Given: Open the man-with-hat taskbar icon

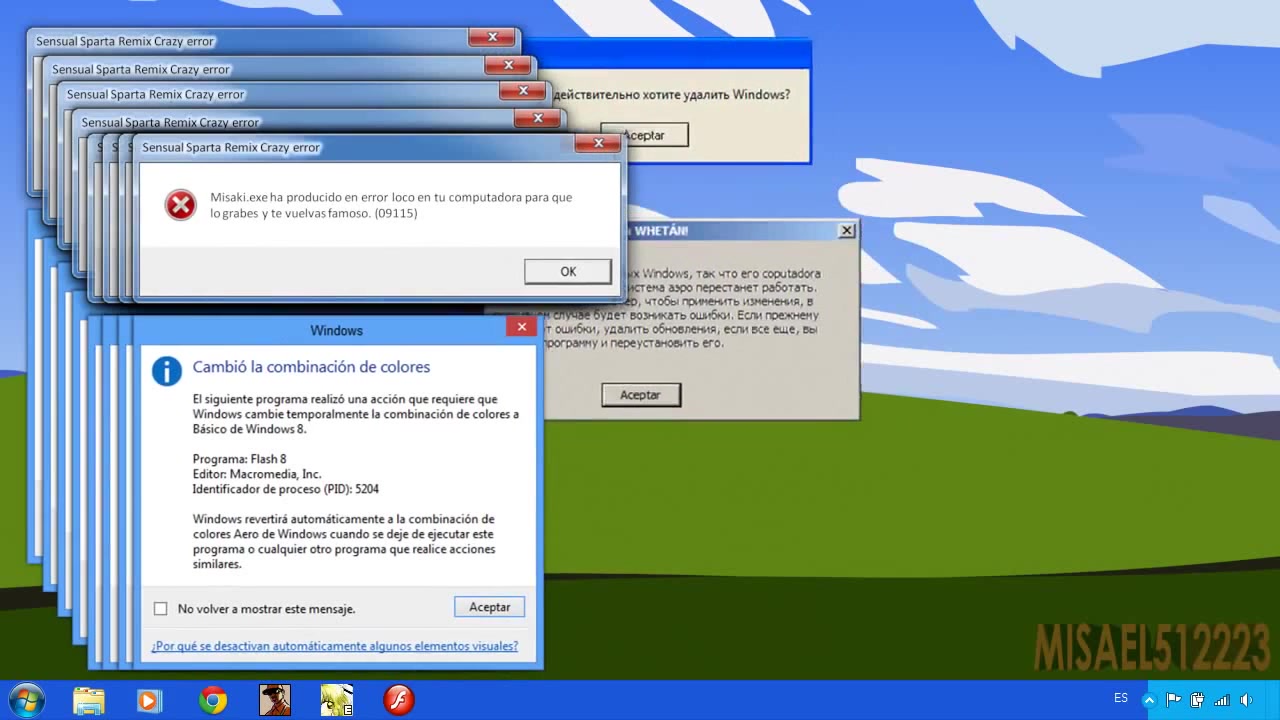Looking at the screenshot, I should pyautogui.click(x=274, y=700).
